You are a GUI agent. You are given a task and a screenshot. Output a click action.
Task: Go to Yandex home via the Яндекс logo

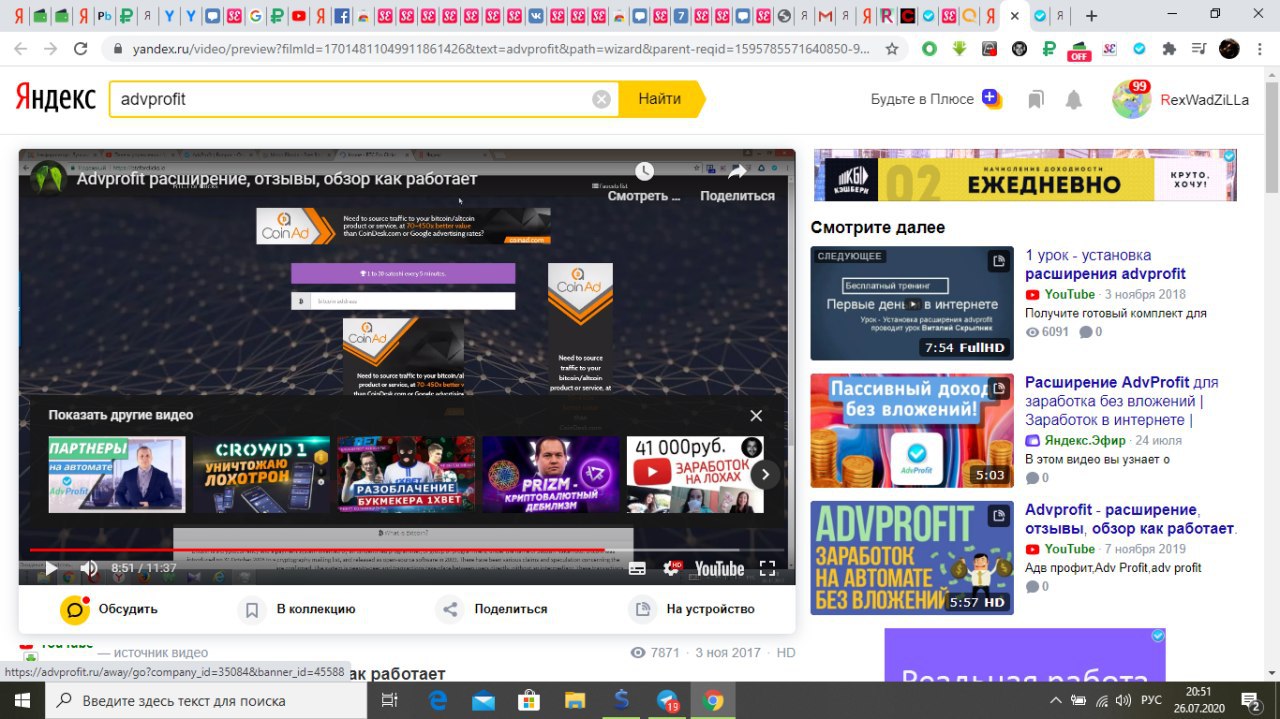[55, 98]
